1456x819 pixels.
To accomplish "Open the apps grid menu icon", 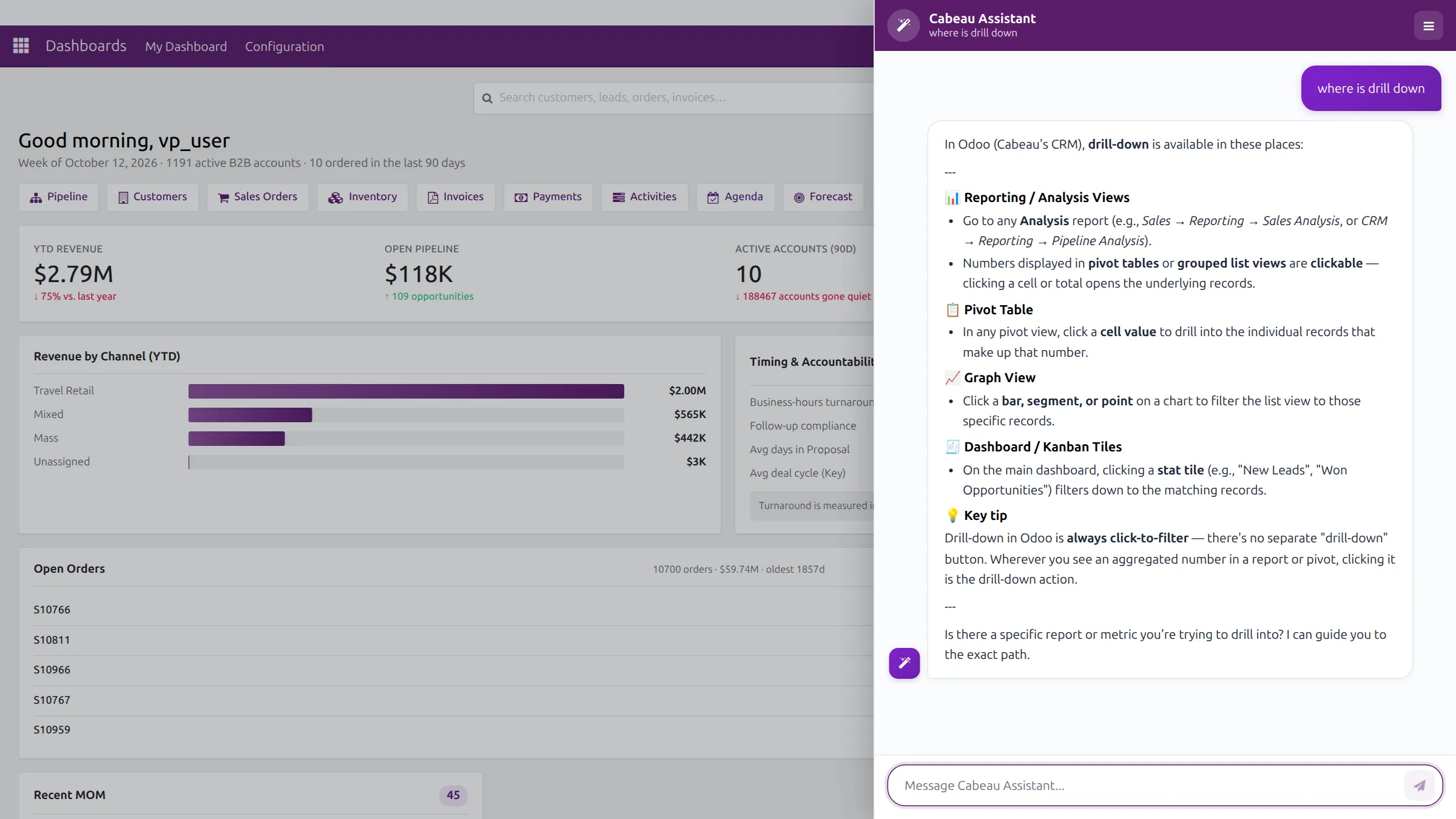I will click(x=21, y=45).
